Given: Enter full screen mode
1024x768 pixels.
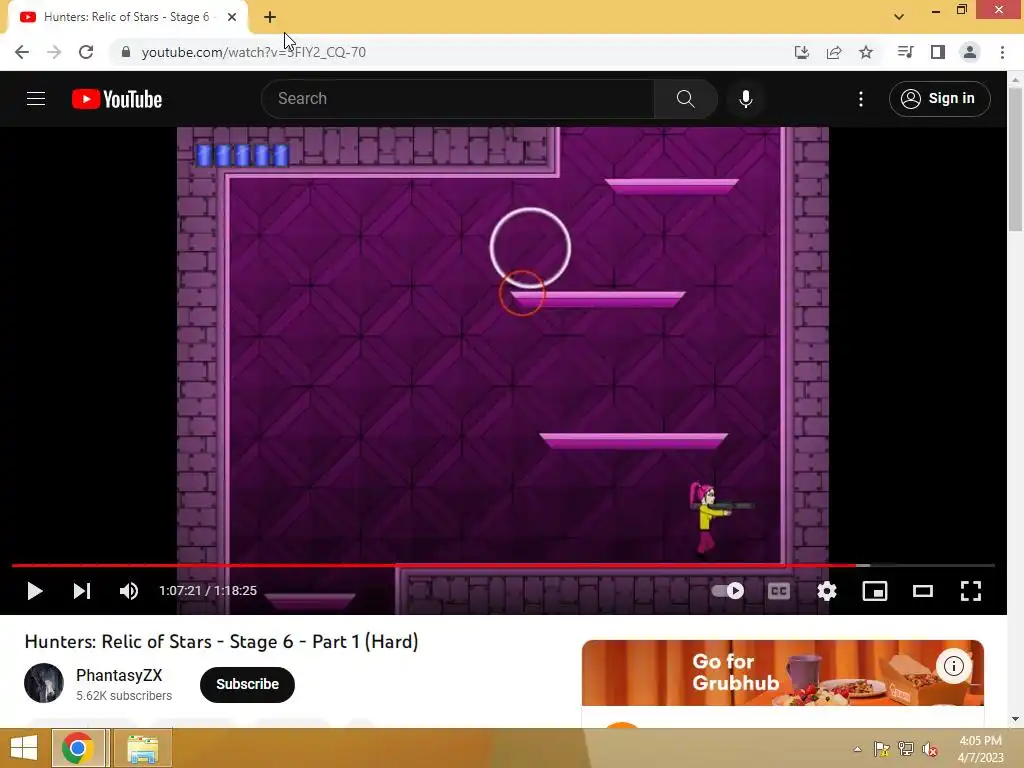Looking at the screenshot, I should [x=970, y=591].
